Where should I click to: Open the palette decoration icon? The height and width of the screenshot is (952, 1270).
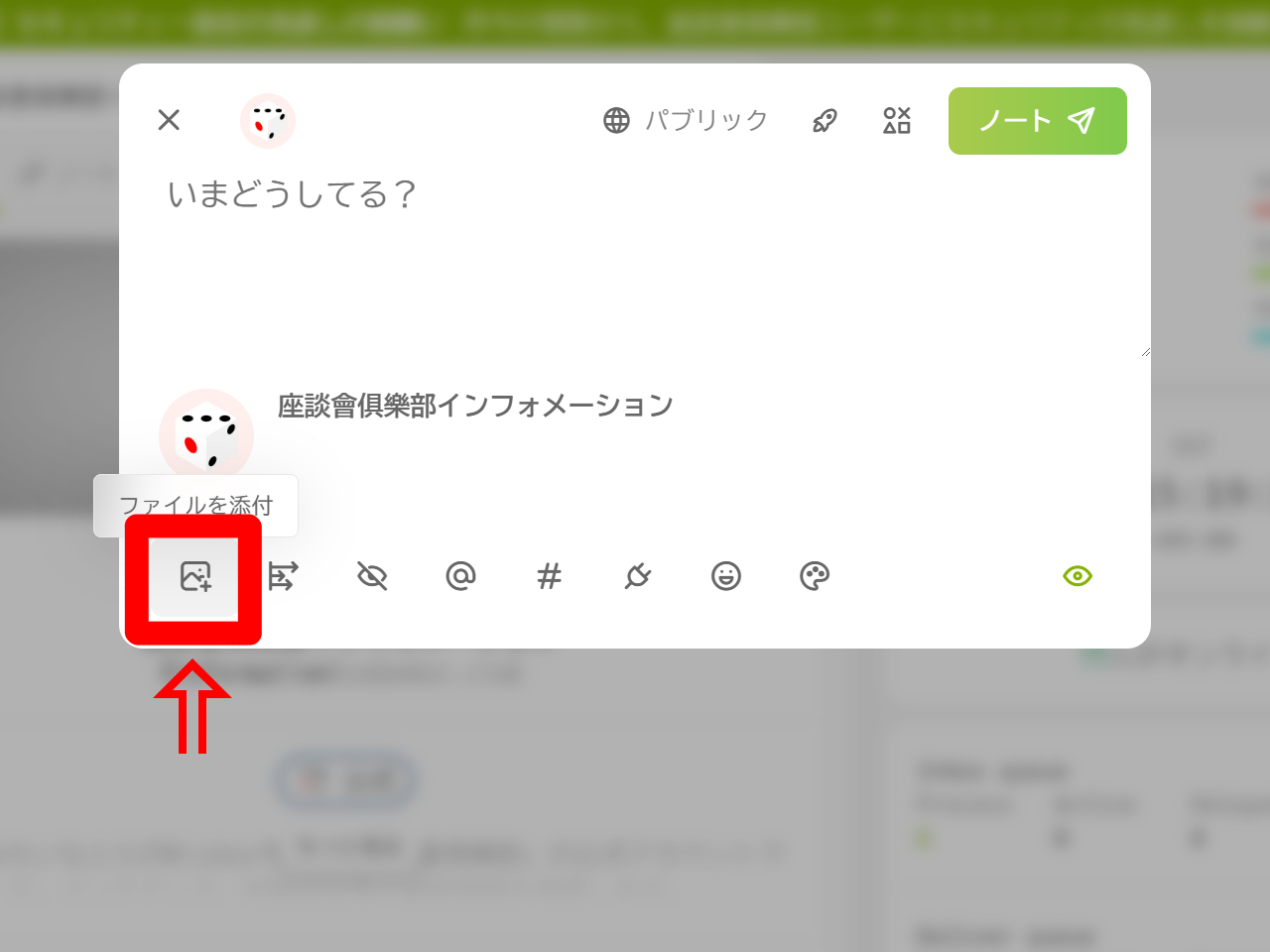coord(815,576)
